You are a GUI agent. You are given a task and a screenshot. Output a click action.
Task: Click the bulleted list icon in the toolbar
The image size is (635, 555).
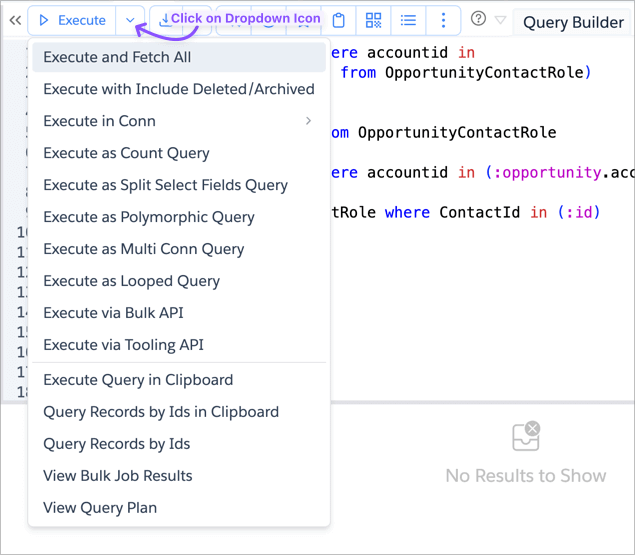tap(408, 20)
